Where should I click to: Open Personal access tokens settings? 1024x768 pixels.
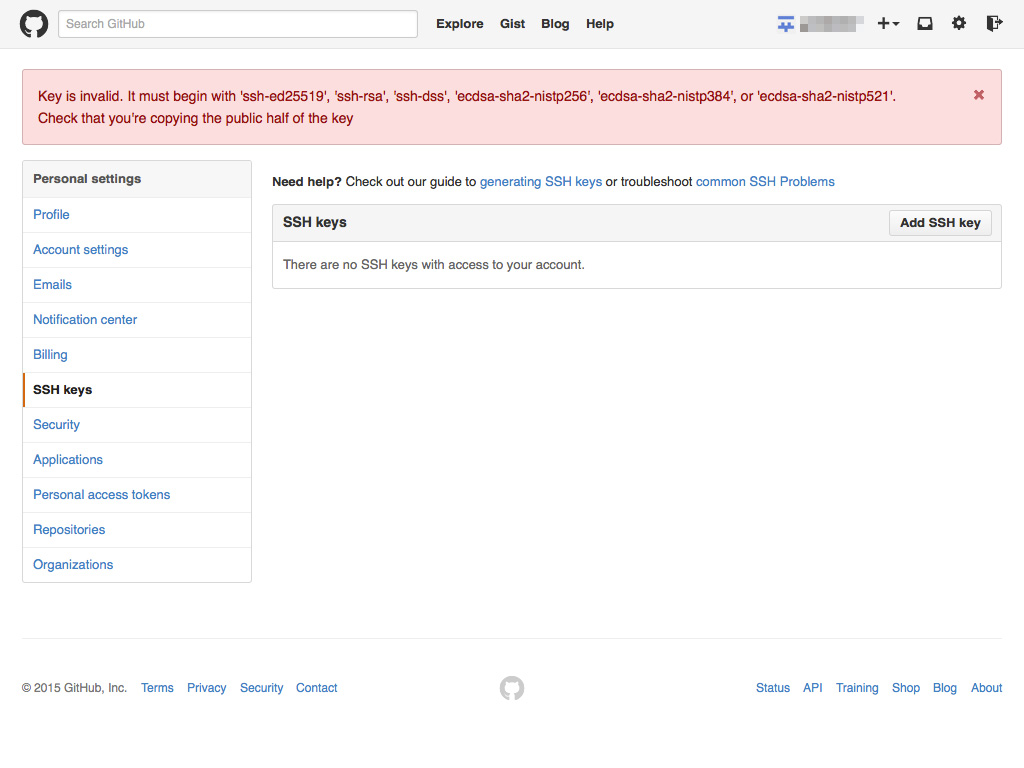coord(102,495)
